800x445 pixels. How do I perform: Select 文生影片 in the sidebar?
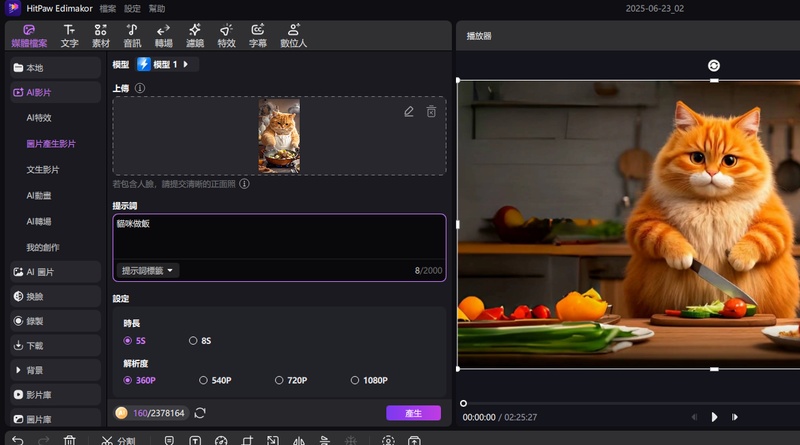pyautogui.click(x=43, y=169)
